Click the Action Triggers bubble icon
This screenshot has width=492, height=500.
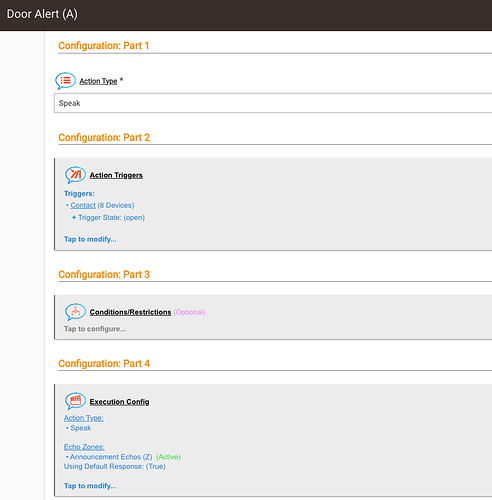(75, 175)
